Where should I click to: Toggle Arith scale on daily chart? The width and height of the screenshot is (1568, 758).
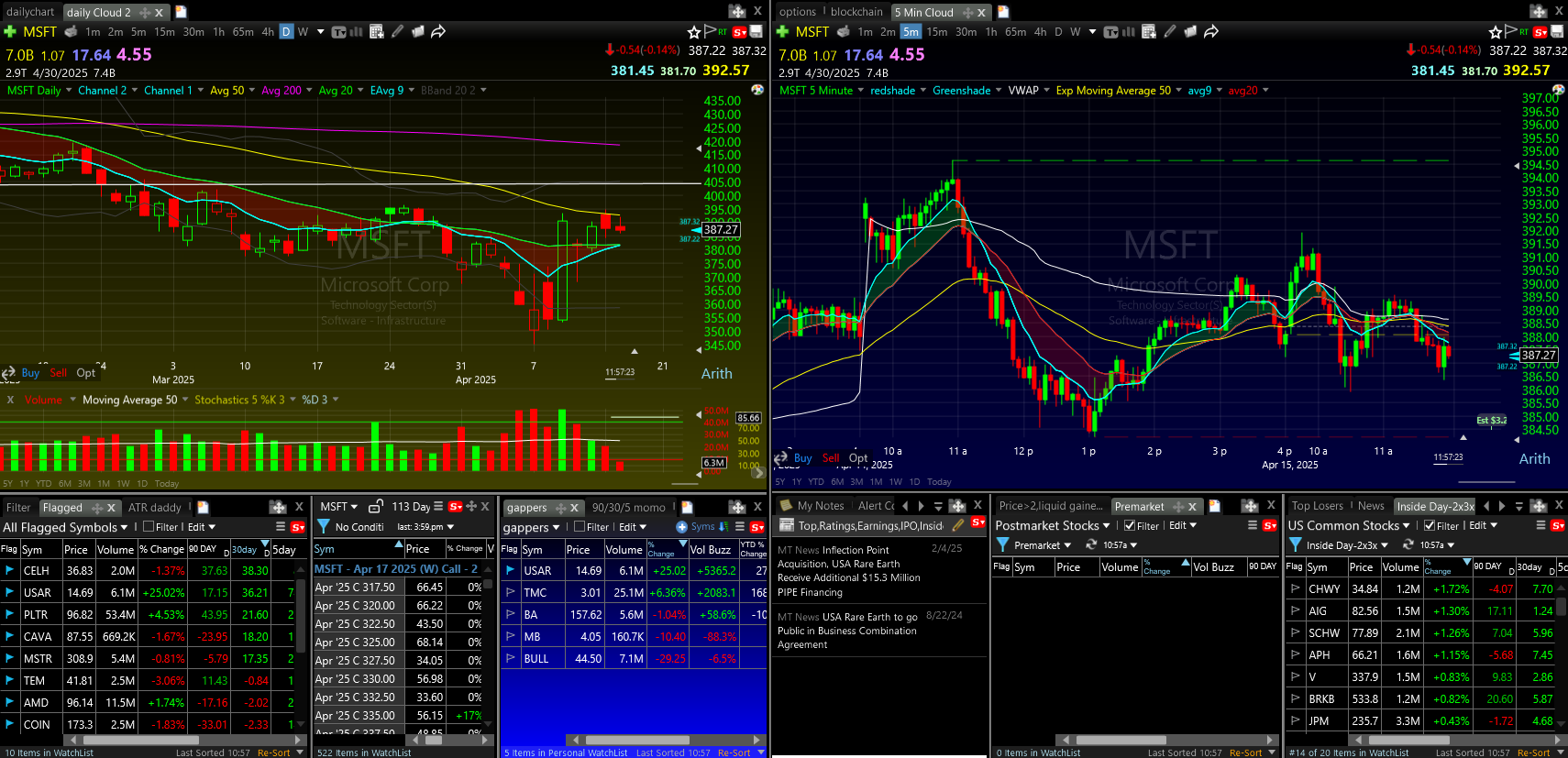[x=717, y=374]
